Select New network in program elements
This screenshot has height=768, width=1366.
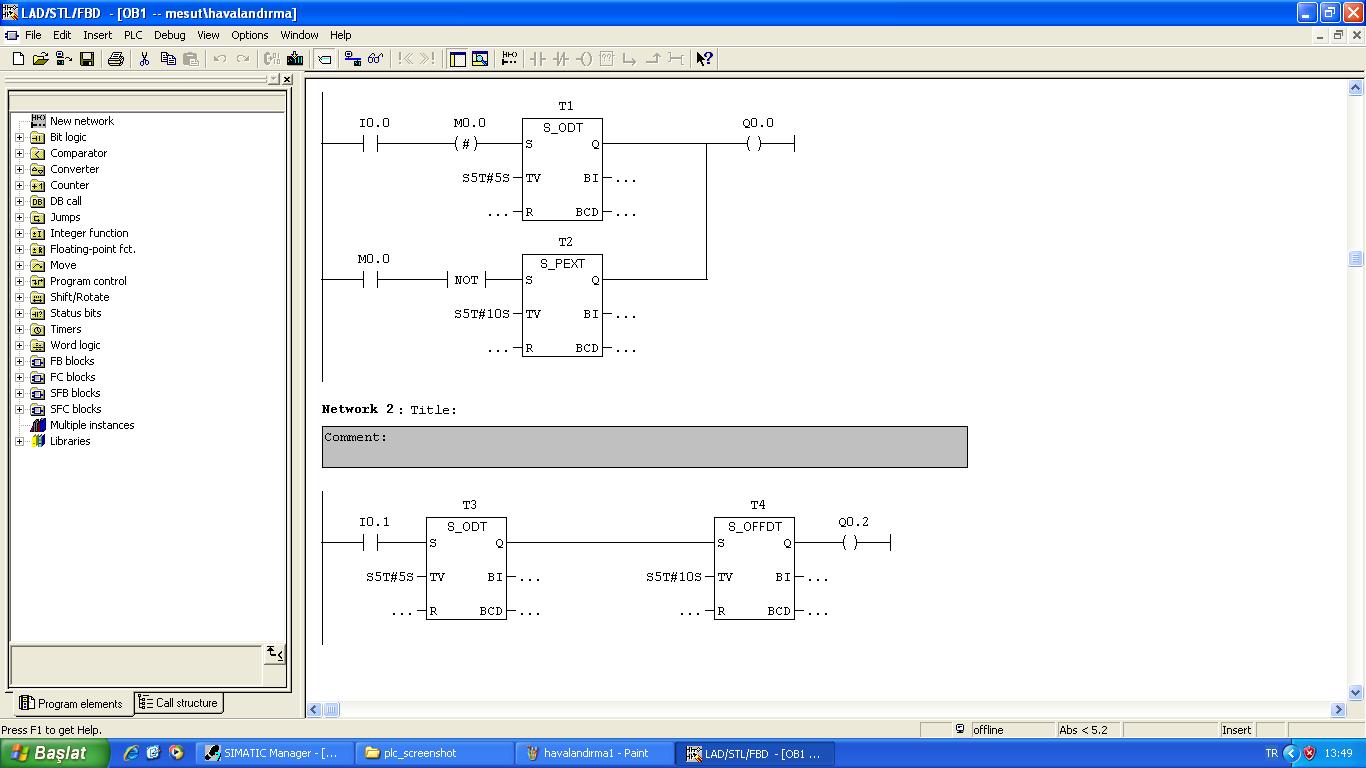81,121
